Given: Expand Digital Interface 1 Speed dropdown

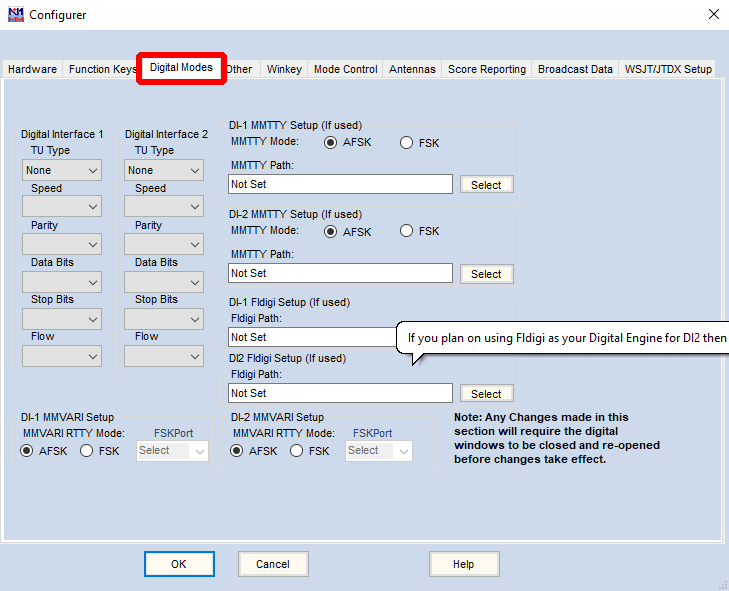Looking at the screenshot, I should pyautogui.click(x=62, y=206).
